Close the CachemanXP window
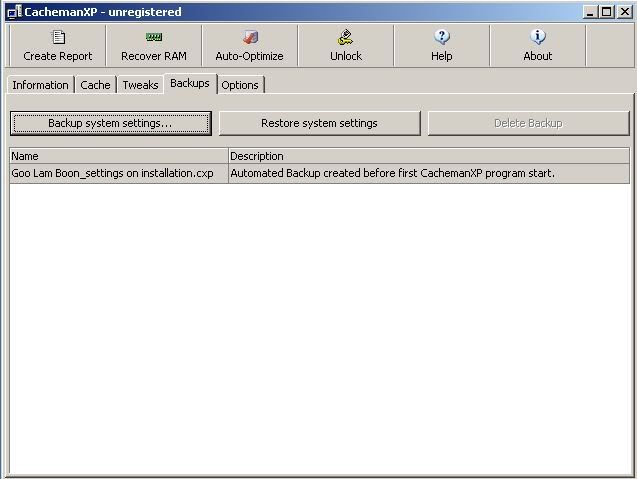 625,12
